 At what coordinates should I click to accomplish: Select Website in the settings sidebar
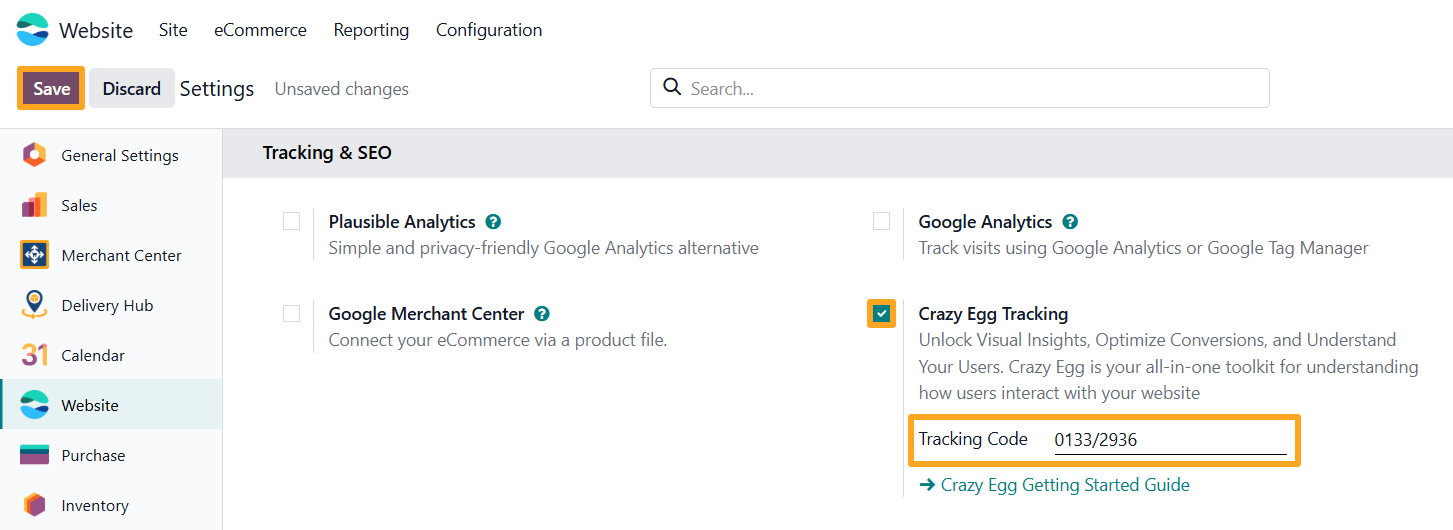tap(111, 405)
